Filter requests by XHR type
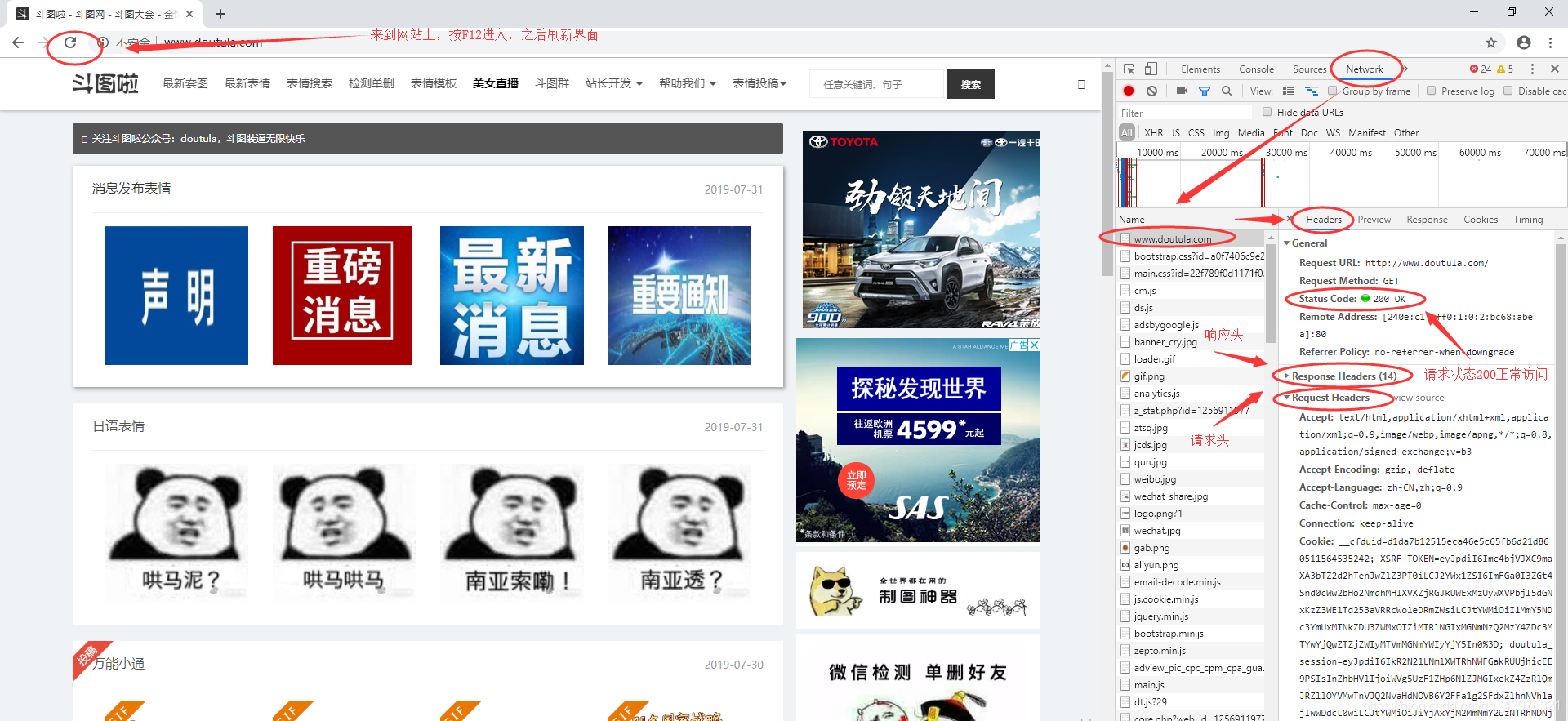The width and height of the screenshot is (1568, 721). click(1153, 132)
